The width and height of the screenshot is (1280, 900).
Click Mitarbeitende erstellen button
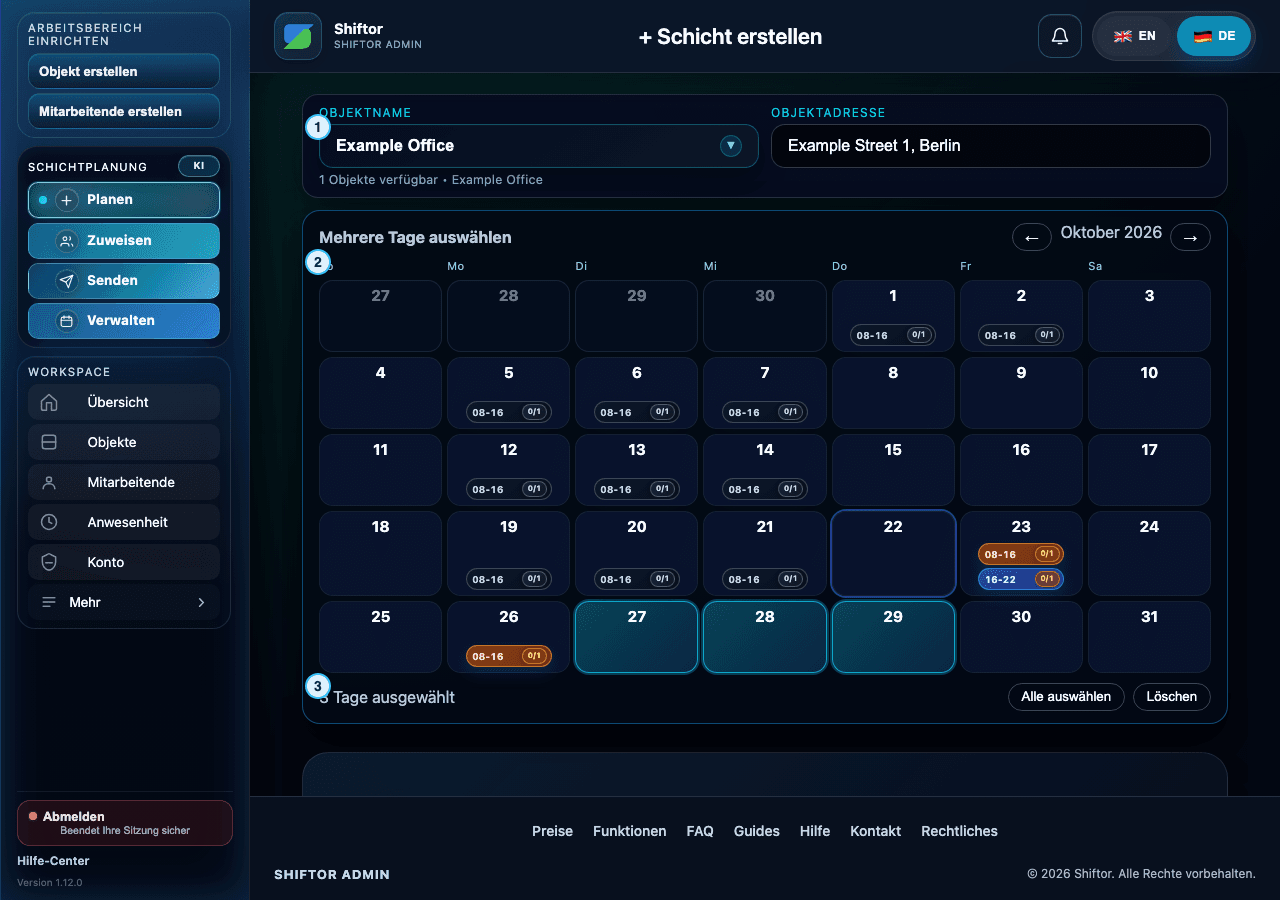[124, 112]
